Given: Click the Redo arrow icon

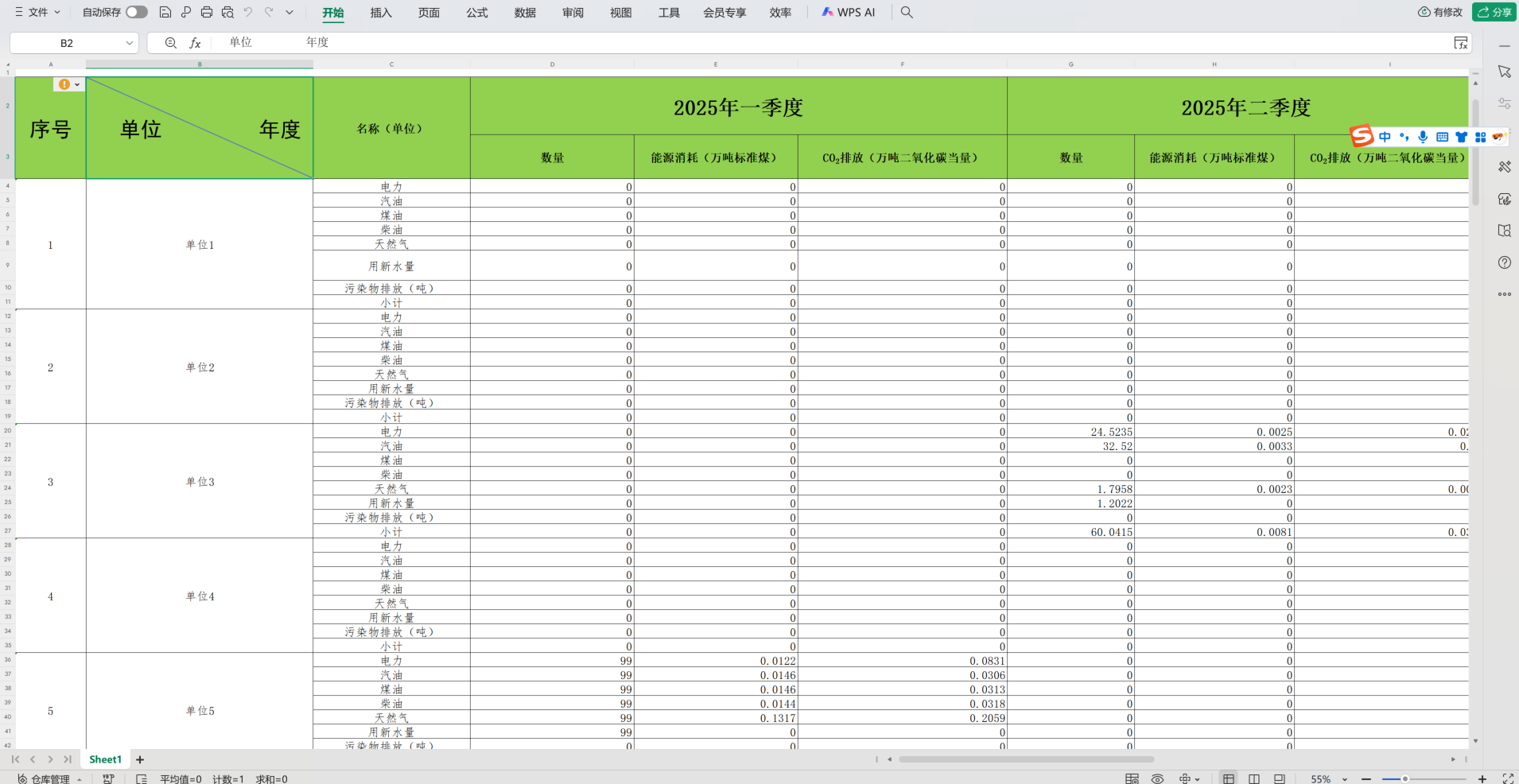Looking at the screenshot, I should point(269,12).
